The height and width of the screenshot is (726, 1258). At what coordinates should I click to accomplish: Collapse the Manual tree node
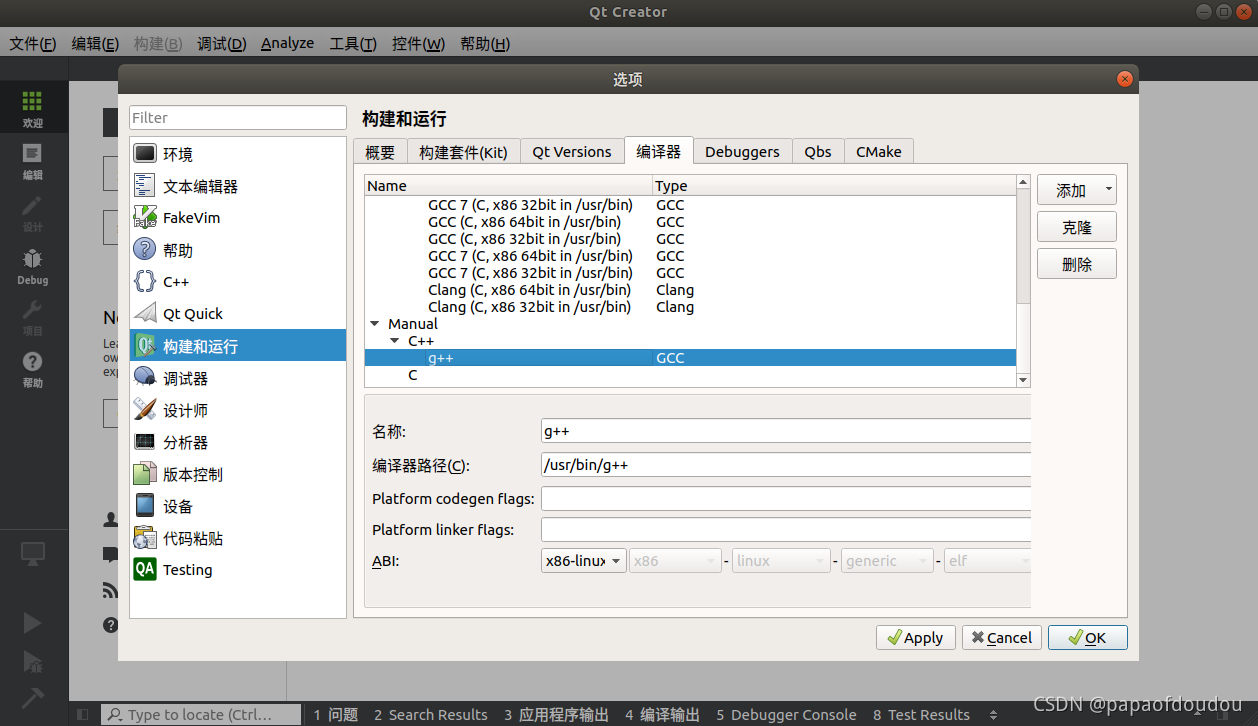coord(375,324)
